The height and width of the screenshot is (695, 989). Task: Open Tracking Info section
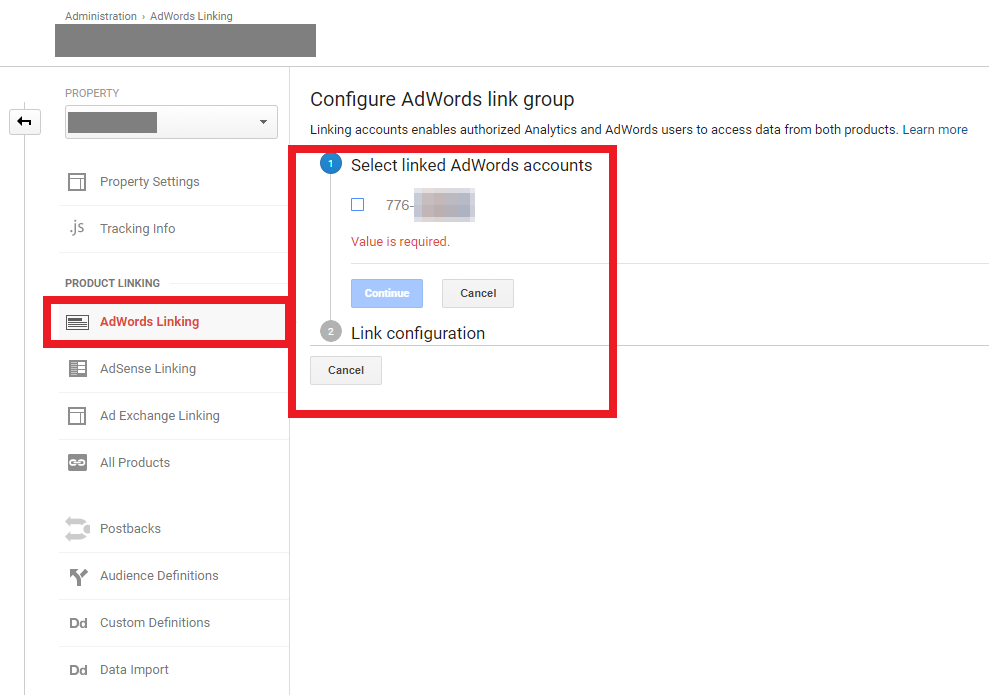pyautogui.click(x=138, y=228)
